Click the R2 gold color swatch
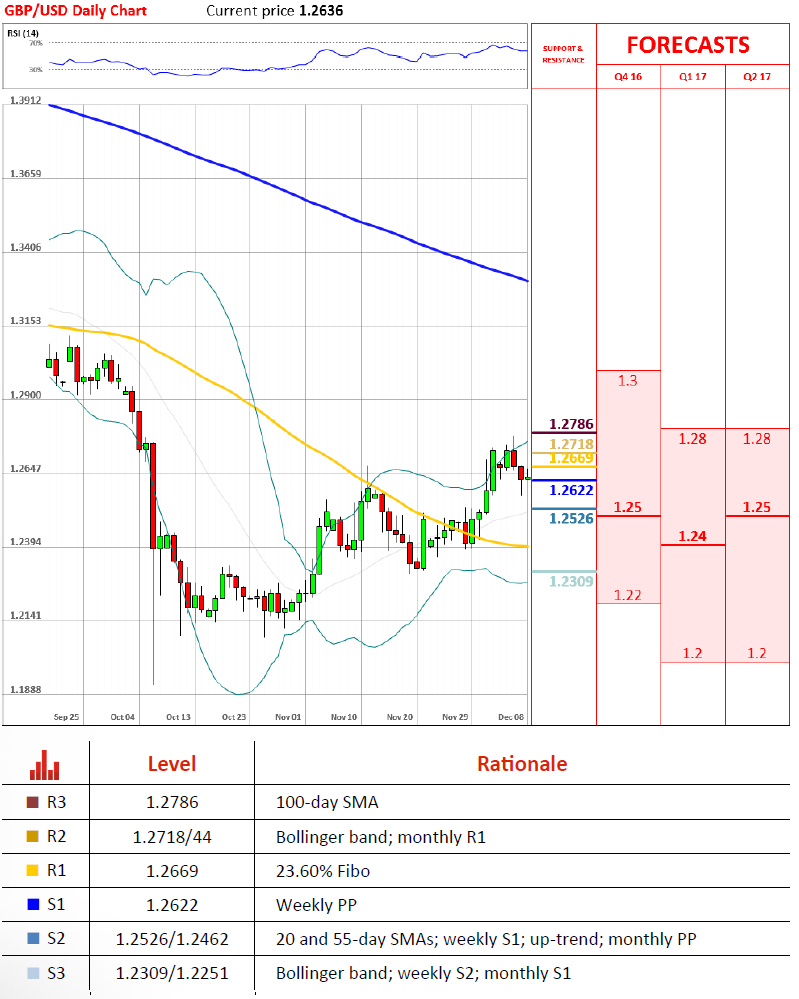799x999 pixels. pos(32,836)
